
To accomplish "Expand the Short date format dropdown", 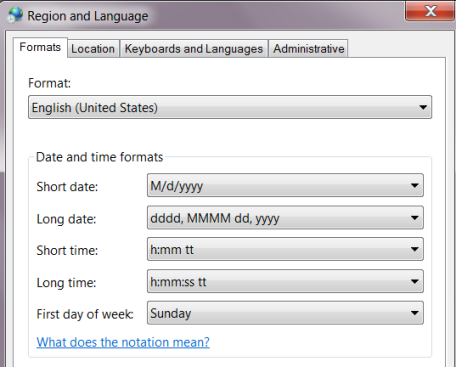I will tap(285, 185).
